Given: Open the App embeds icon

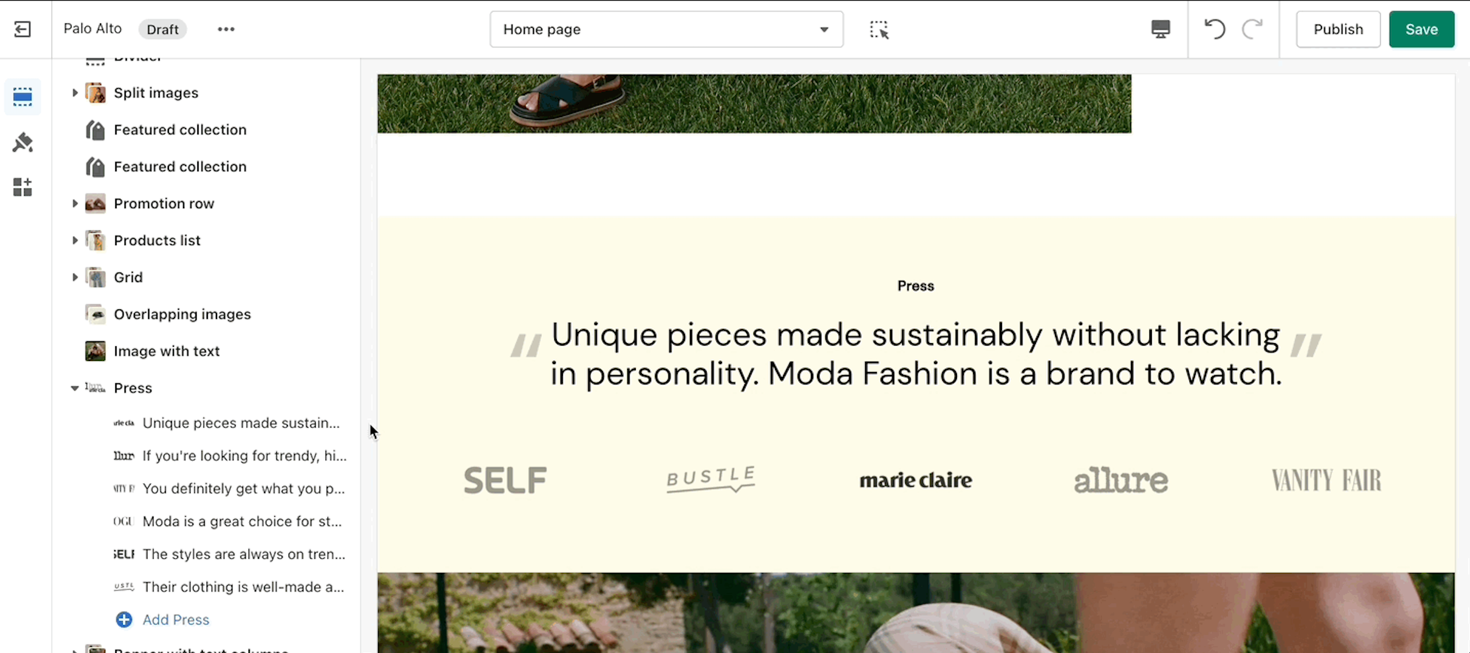Looking at the screenshot, I should 22,187.
